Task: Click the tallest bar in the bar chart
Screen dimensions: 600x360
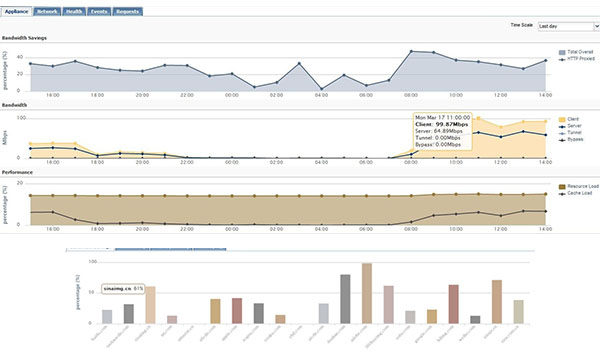Action: 367,293
